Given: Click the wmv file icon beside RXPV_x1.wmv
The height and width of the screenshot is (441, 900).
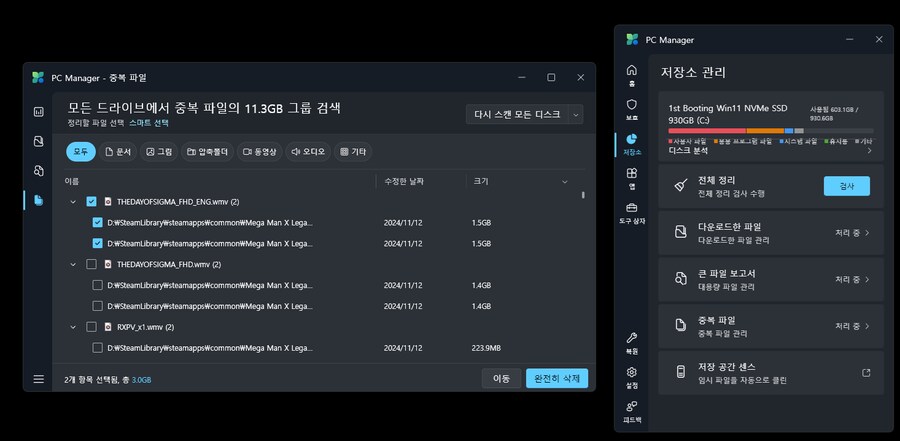Looking at the screenshot, I should point(107,327).
